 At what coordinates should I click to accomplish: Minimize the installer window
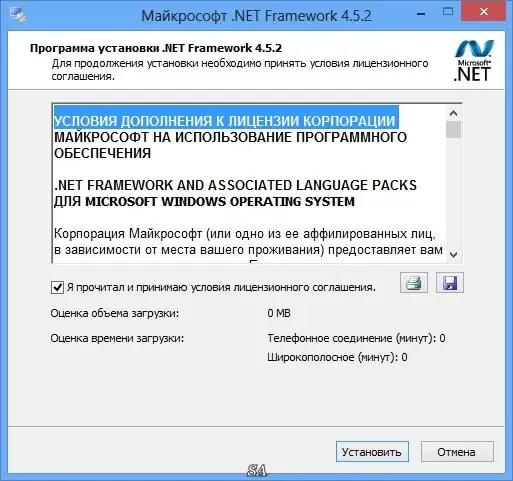click(421, 14)
